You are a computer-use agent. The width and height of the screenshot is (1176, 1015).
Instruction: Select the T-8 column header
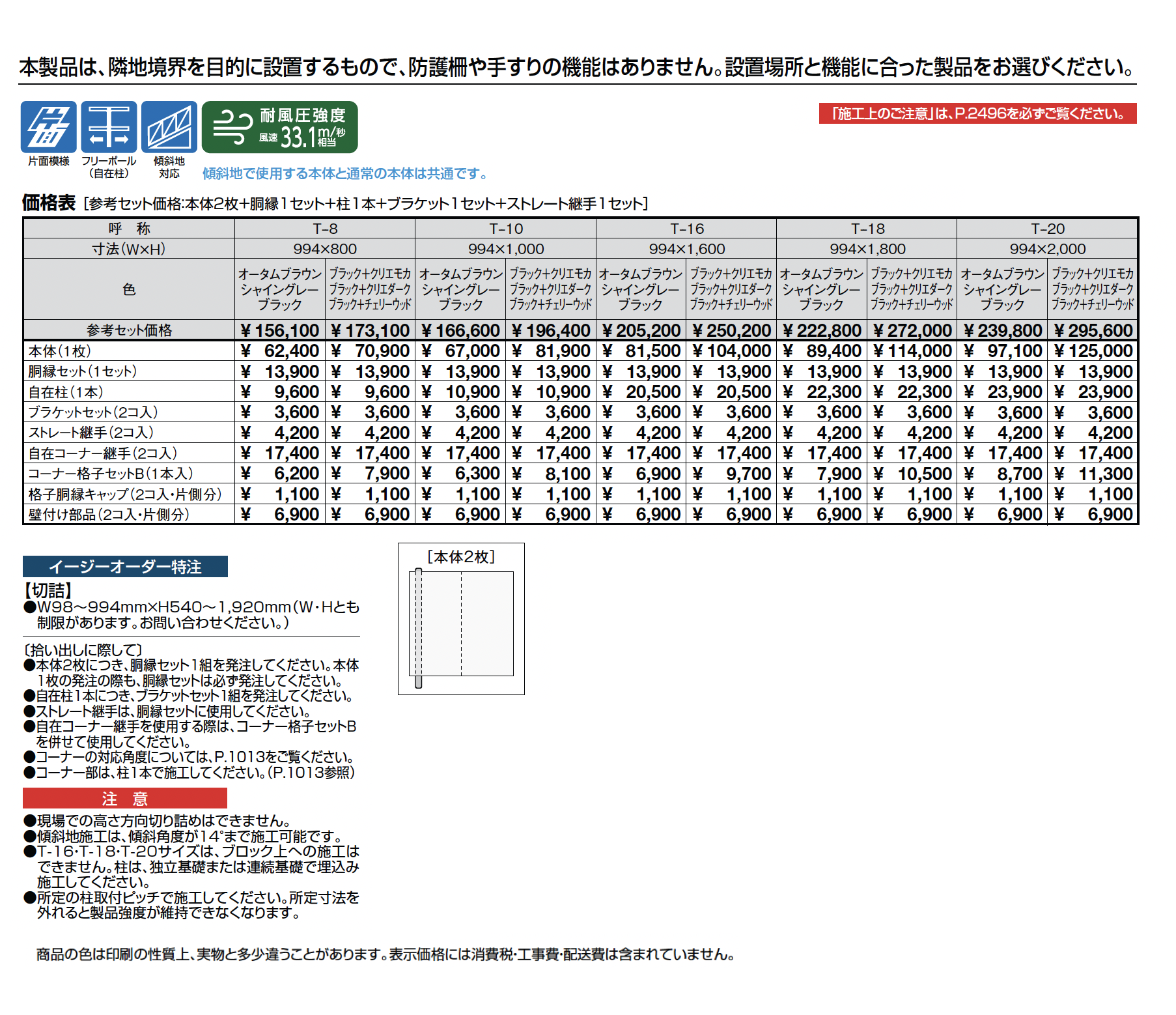pos(325,229)
